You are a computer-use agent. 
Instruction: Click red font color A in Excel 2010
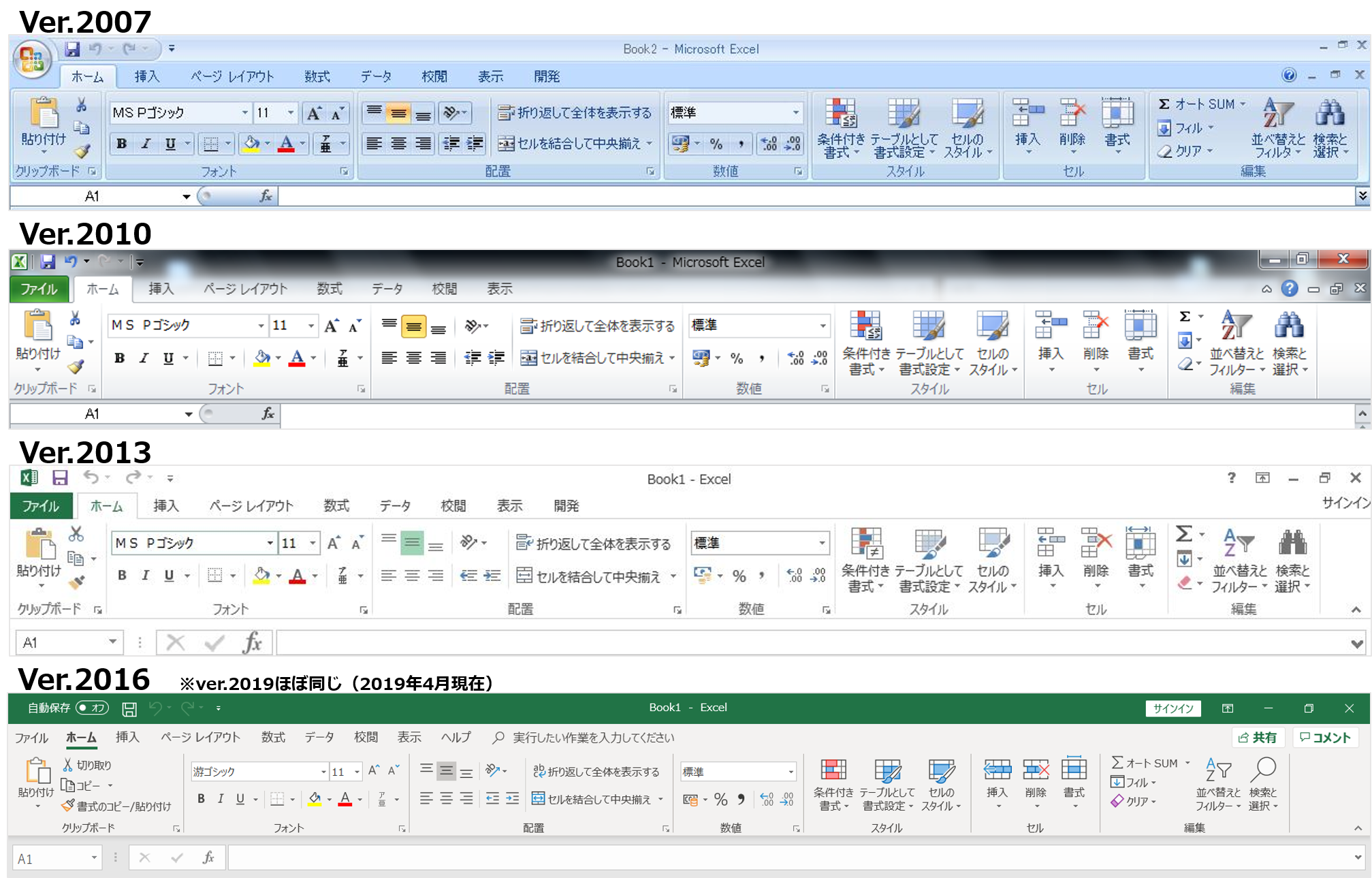(x=297, y=358)
